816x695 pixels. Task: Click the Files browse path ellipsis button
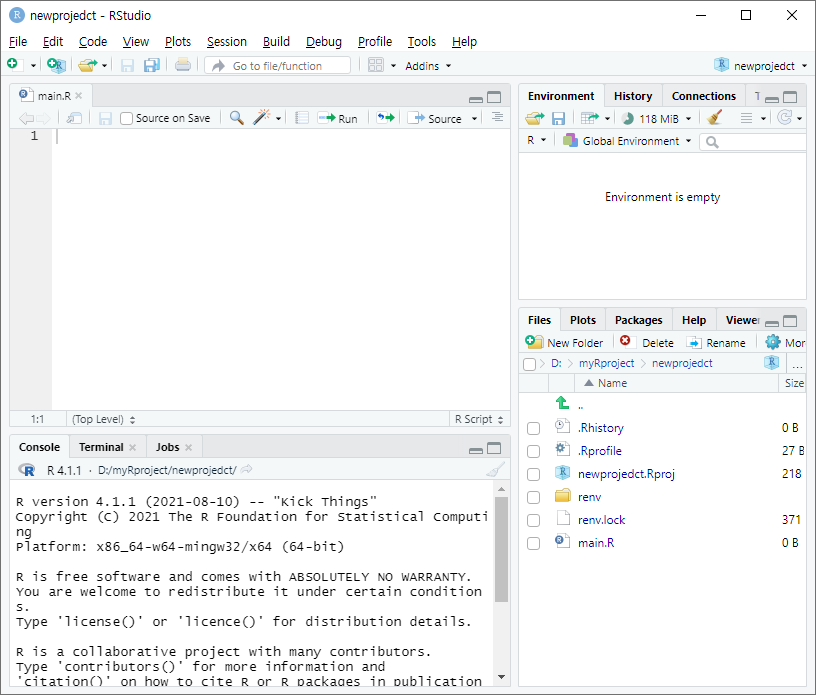[x=797, y=364]
